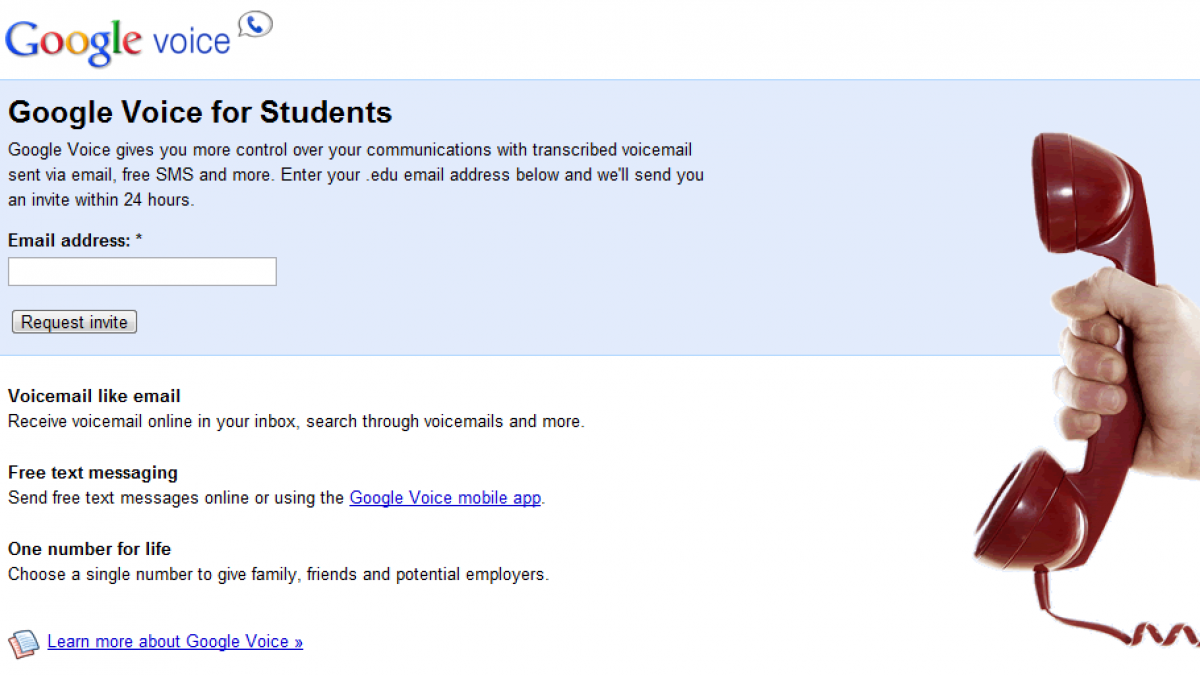Focus the Email address input field
Image resolution: width=1200 pixels, height=675 pixels.
142,271
